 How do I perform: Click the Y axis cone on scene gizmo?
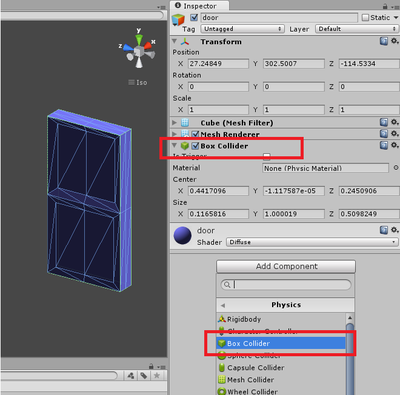139,39
